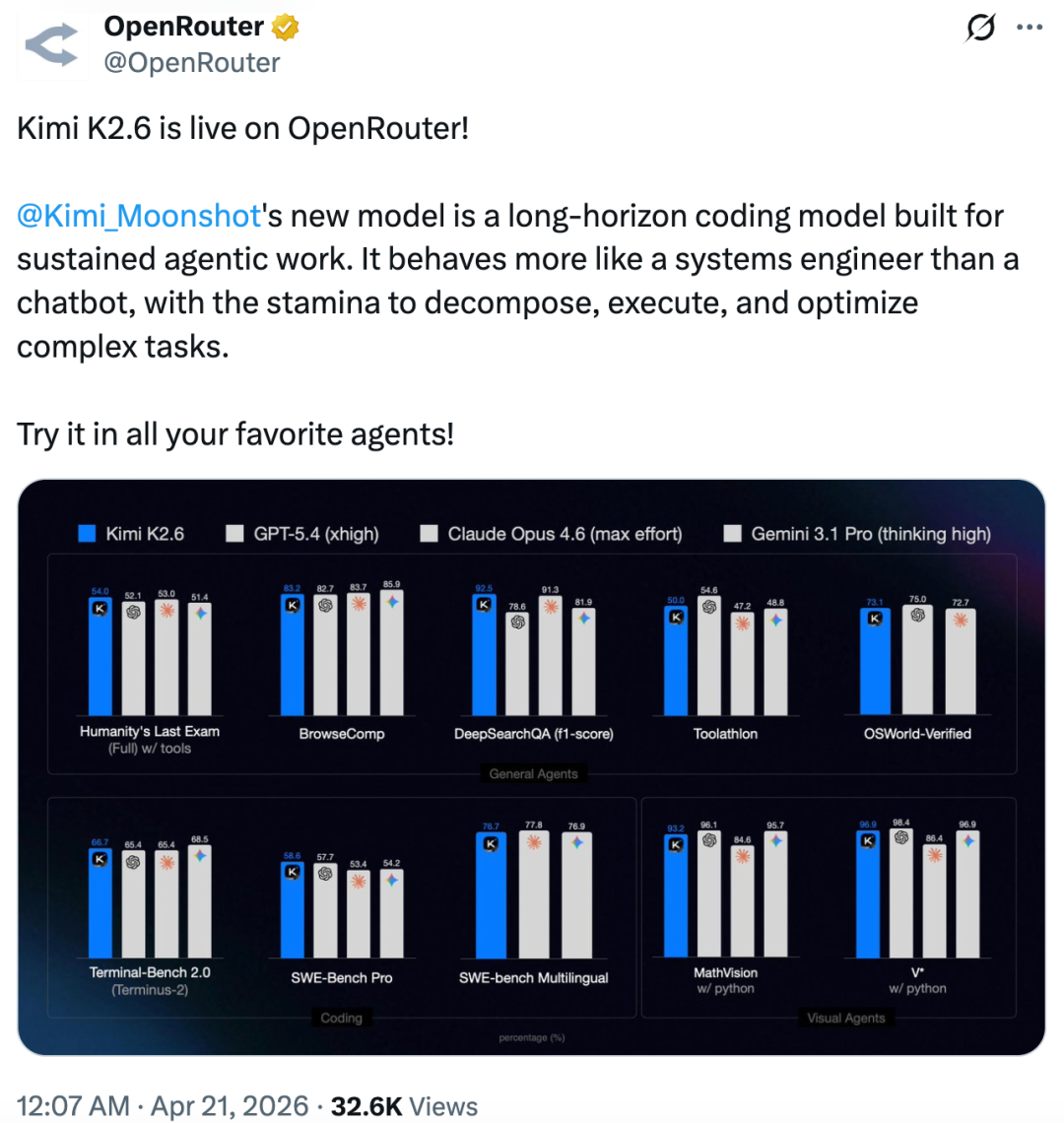Click the Kimi icon on Humanity's Last Exam bar
This screenshot has height=1123, width=1064.
(100, 609)
